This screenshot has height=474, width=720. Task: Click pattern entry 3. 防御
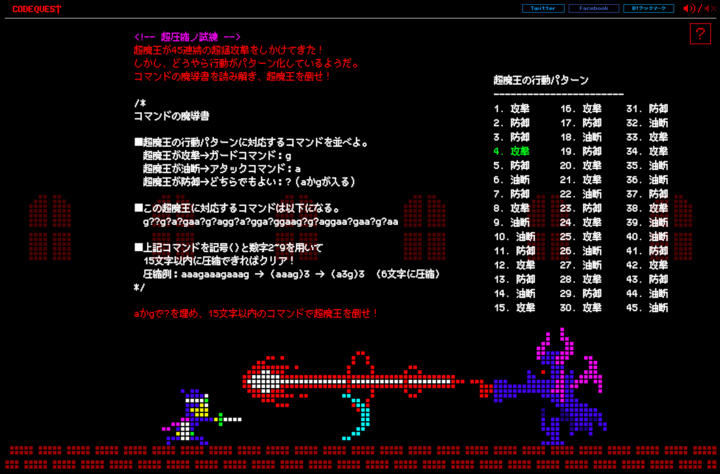512,137
